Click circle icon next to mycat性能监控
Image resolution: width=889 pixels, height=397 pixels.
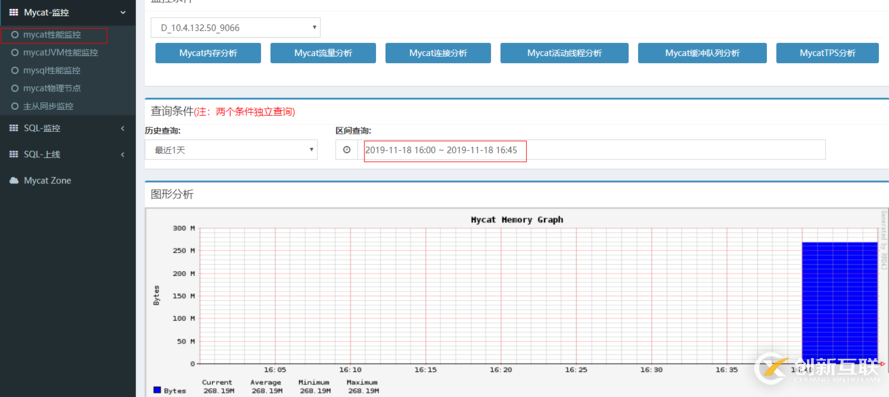click(x=15, y=35)
